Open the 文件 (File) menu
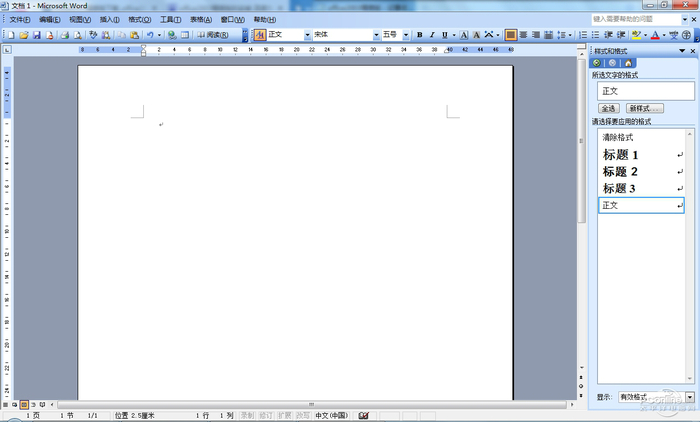700x422 pixels. [x=20, y=20]
